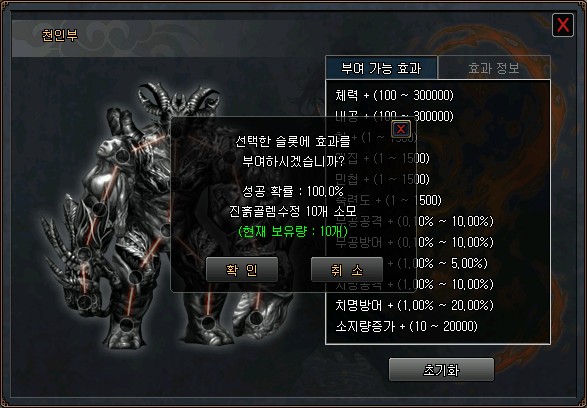Select the slot circle on golem's left knee
Screen dimensions: 587x408
click(x=135, y=277)
